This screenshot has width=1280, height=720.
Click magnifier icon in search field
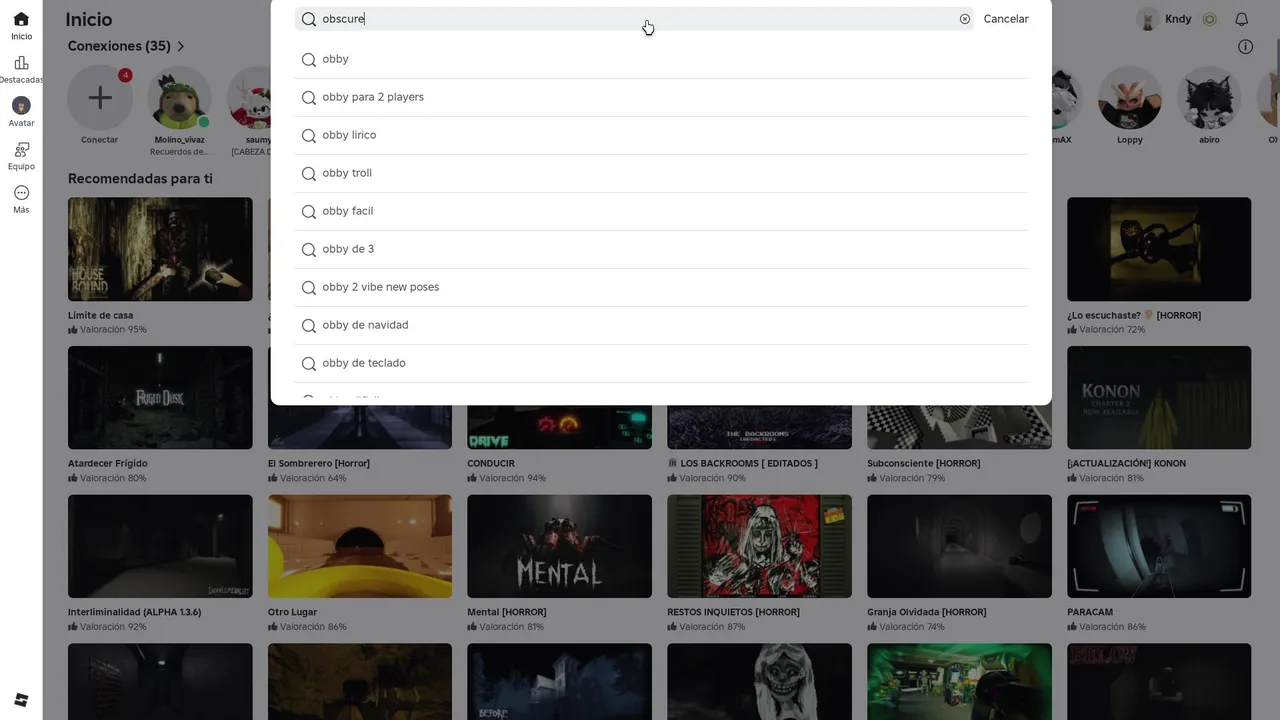click(x=309, y=19)
